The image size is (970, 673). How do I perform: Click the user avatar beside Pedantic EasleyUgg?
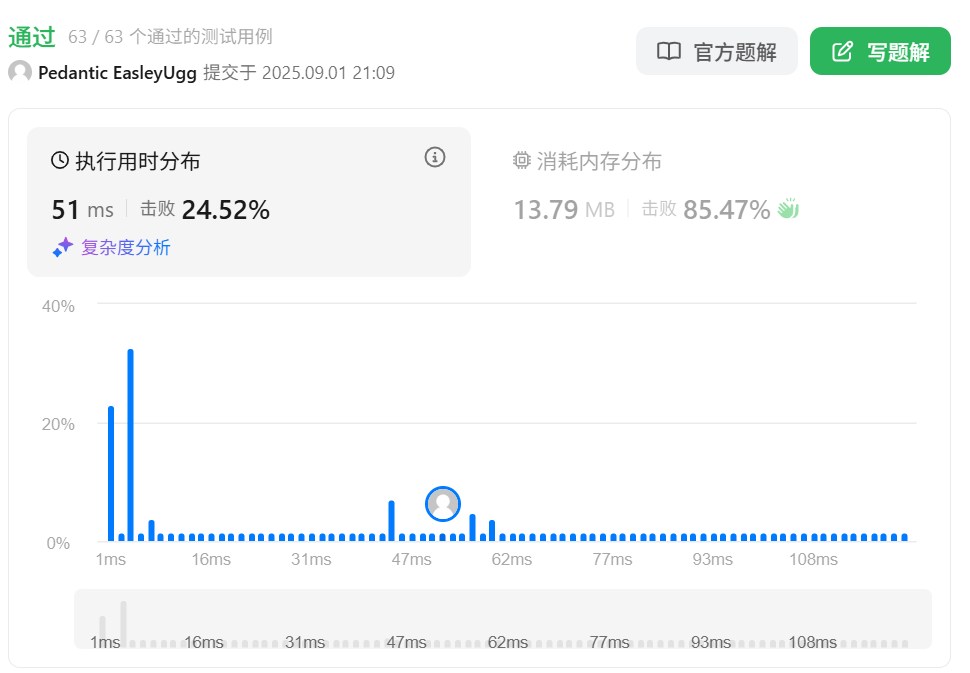(20, 72)
